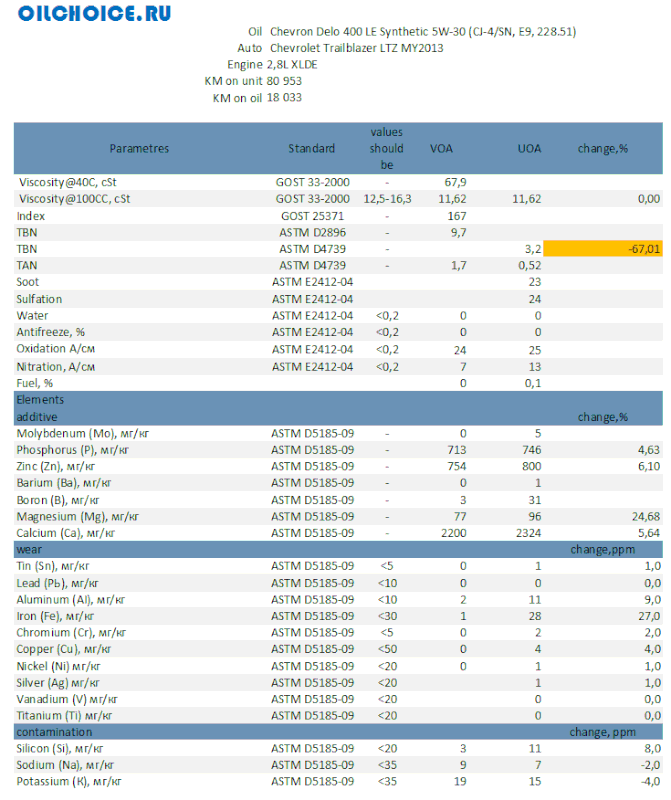This screenshot has width=671, height=800.
Task: Click the Soot row label
Action: point(28,282)
